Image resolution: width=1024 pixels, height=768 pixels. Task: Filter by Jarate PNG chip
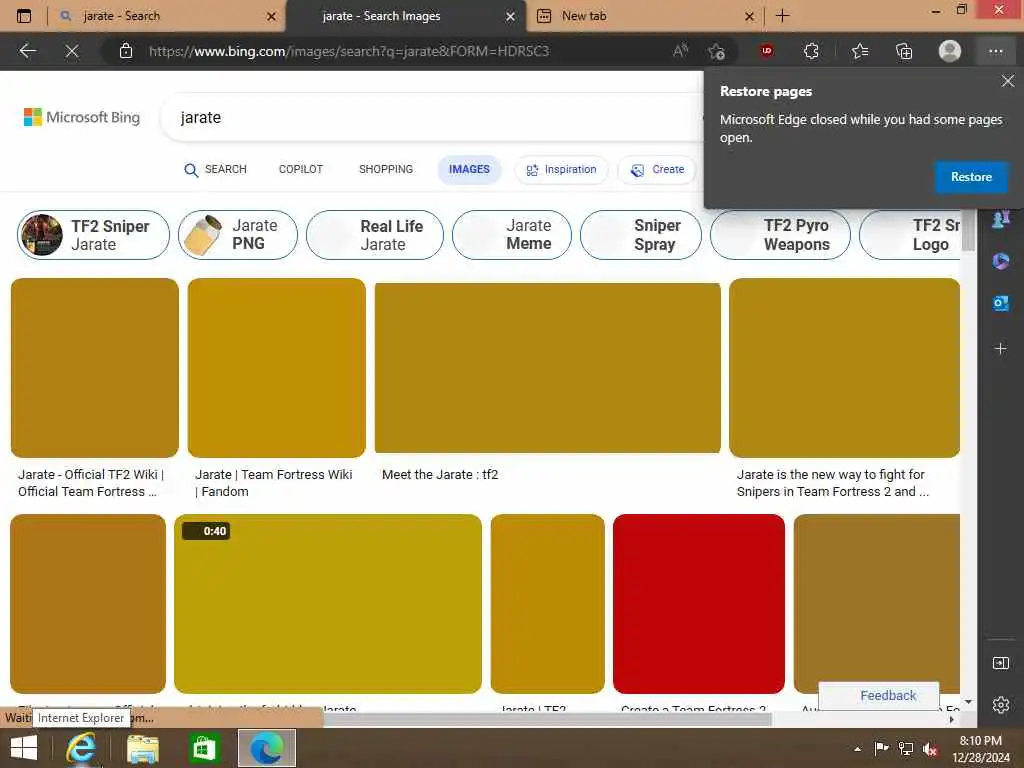[x=238, y=234]
